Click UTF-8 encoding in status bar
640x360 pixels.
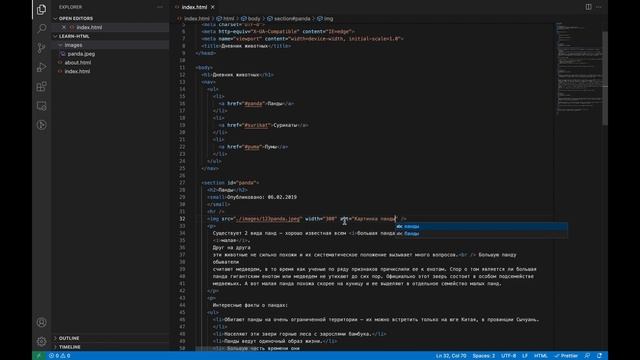pos(508,356)
